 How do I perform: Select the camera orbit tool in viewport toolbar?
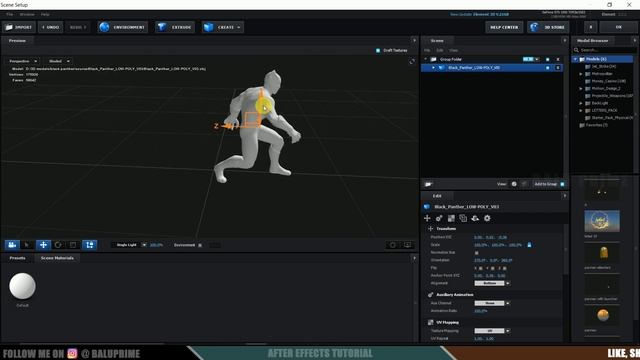[12, 245]
